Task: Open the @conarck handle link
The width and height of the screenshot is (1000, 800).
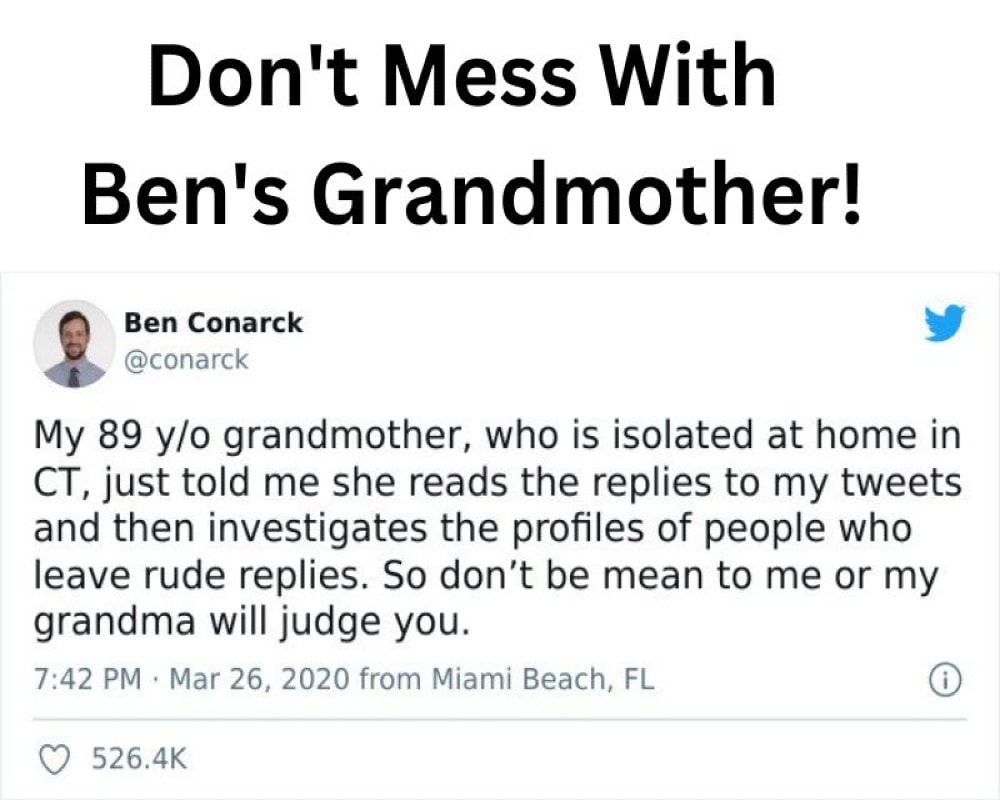Action: click(185, 360)
